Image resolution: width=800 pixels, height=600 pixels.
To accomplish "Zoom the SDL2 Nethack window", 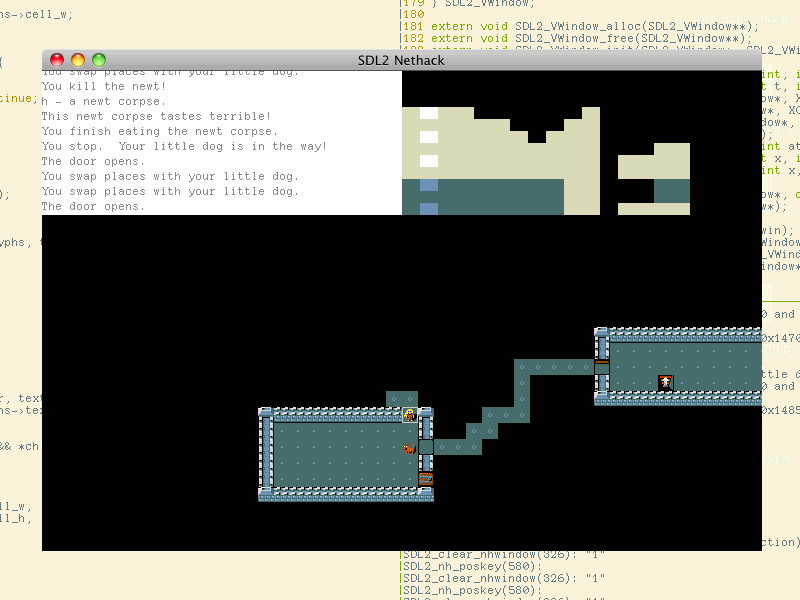I will (x=99, y=60).
